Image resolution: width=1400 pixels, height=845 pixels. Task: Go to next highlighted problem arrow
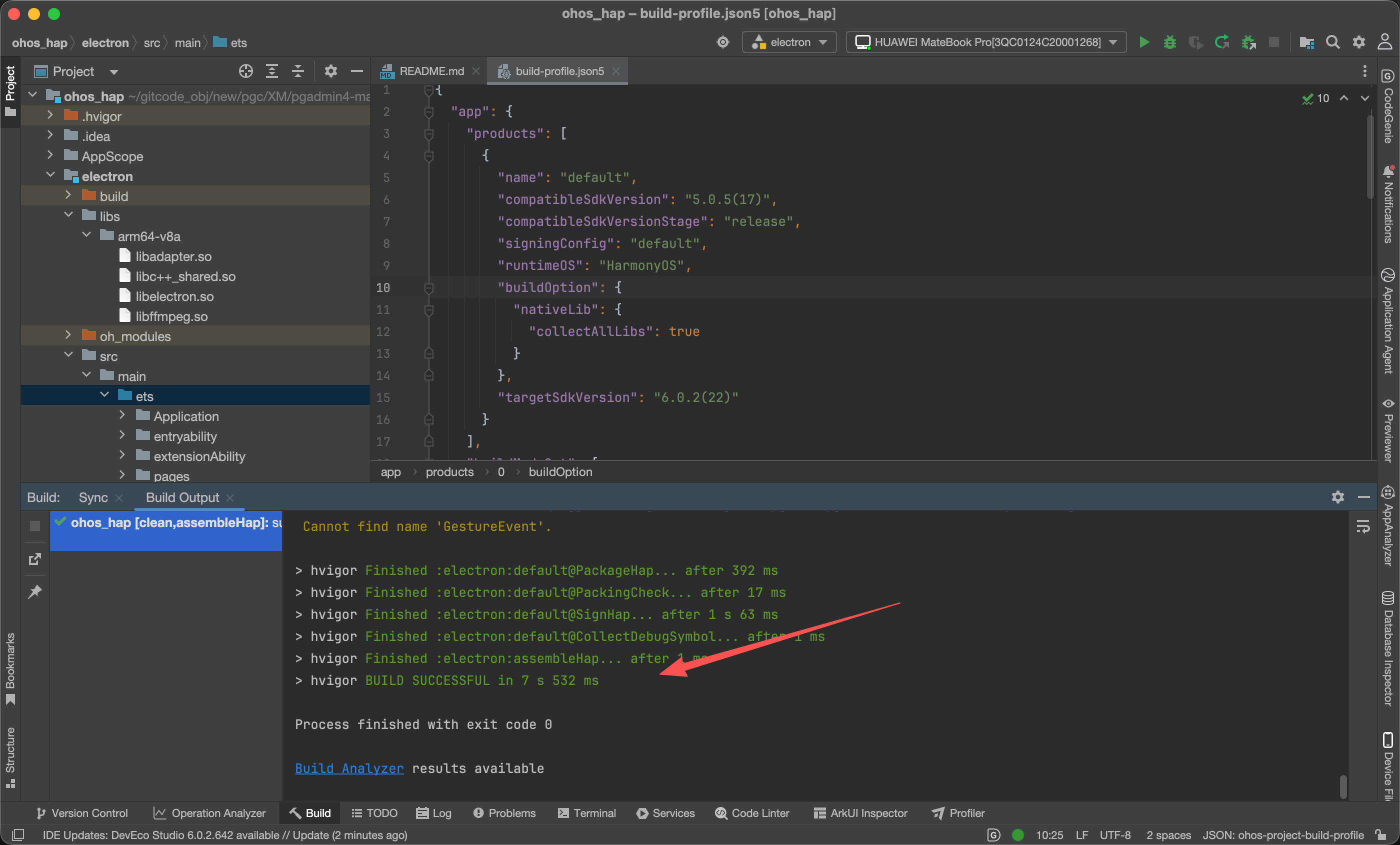(1364, 98)
